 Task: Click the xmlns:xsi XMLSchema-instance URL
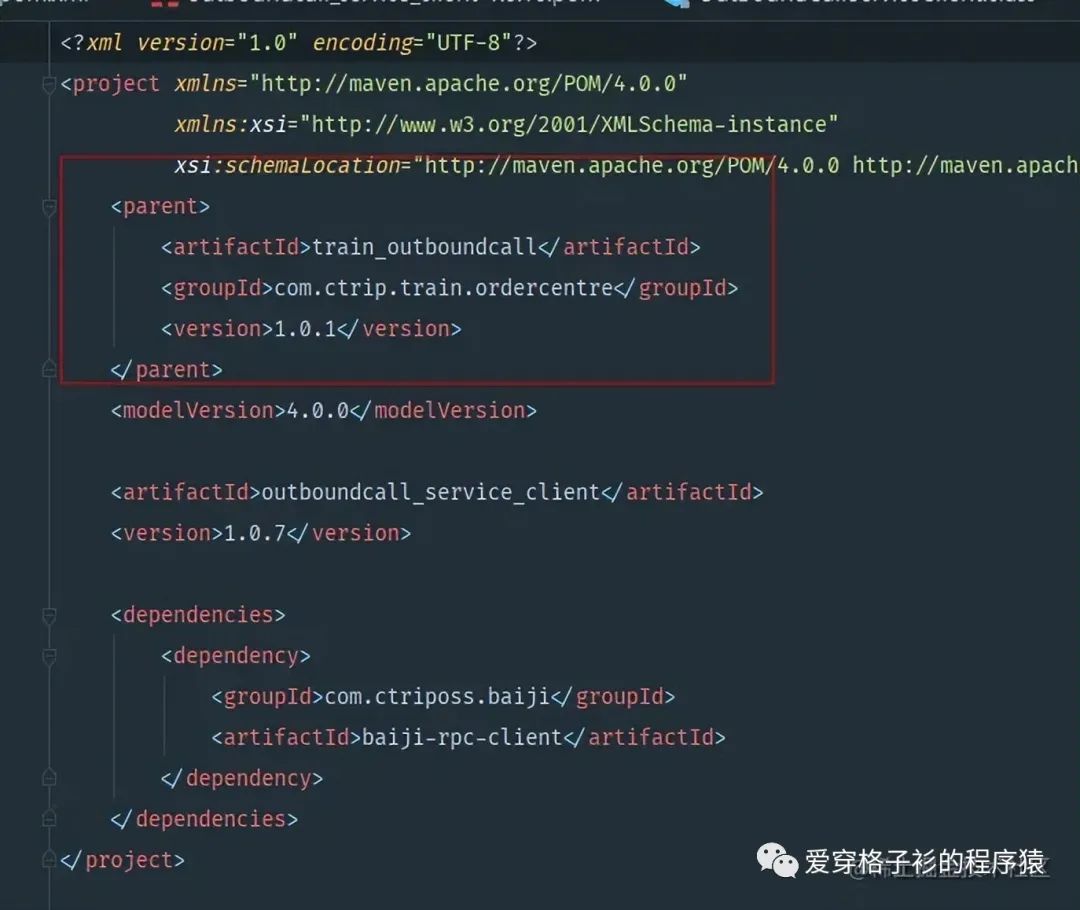pos(568,125)
